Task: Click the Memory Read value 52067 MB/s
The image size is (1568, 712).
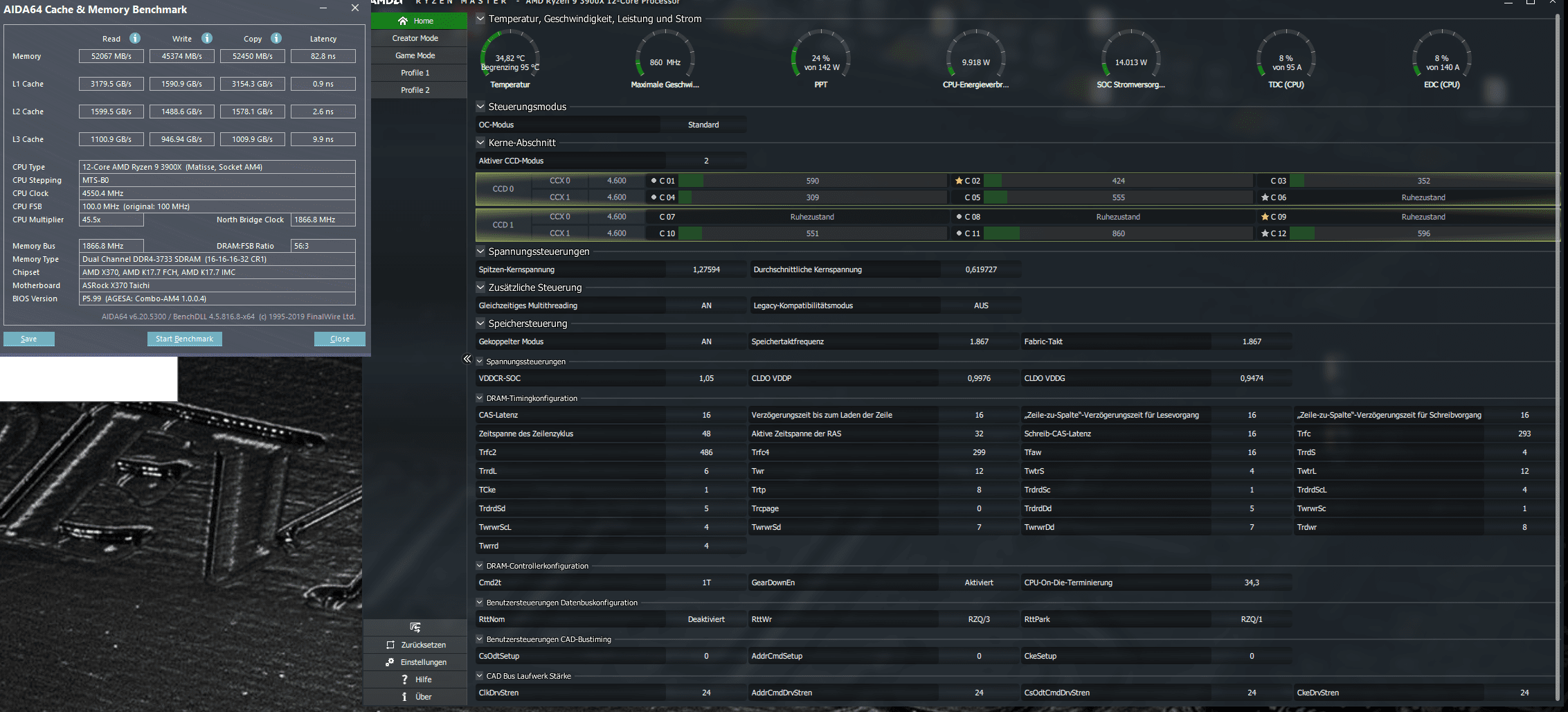Action: click(x=111, y=56)
